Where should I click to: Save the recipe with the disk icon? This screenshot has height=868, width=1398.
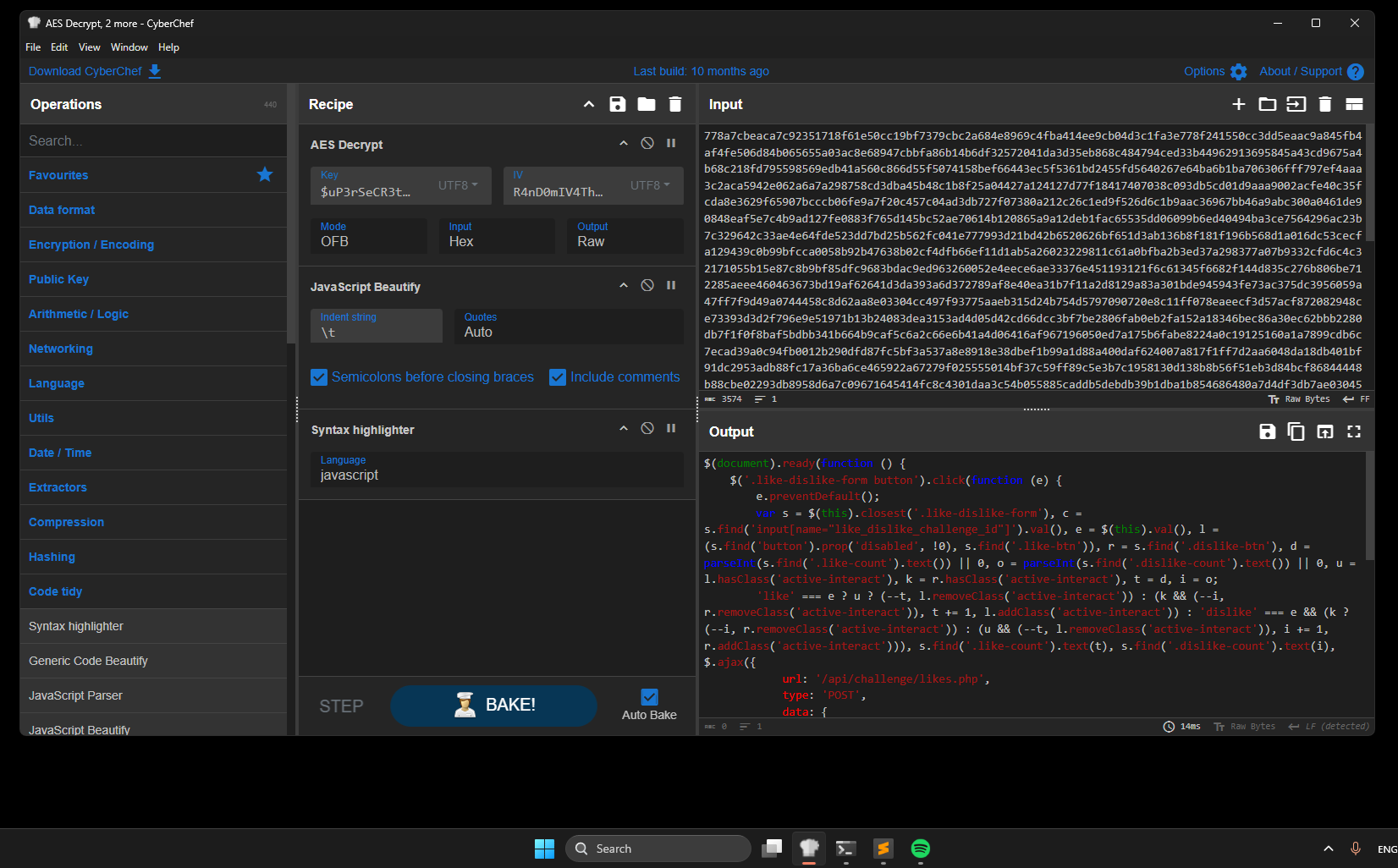tap(618, 104)
